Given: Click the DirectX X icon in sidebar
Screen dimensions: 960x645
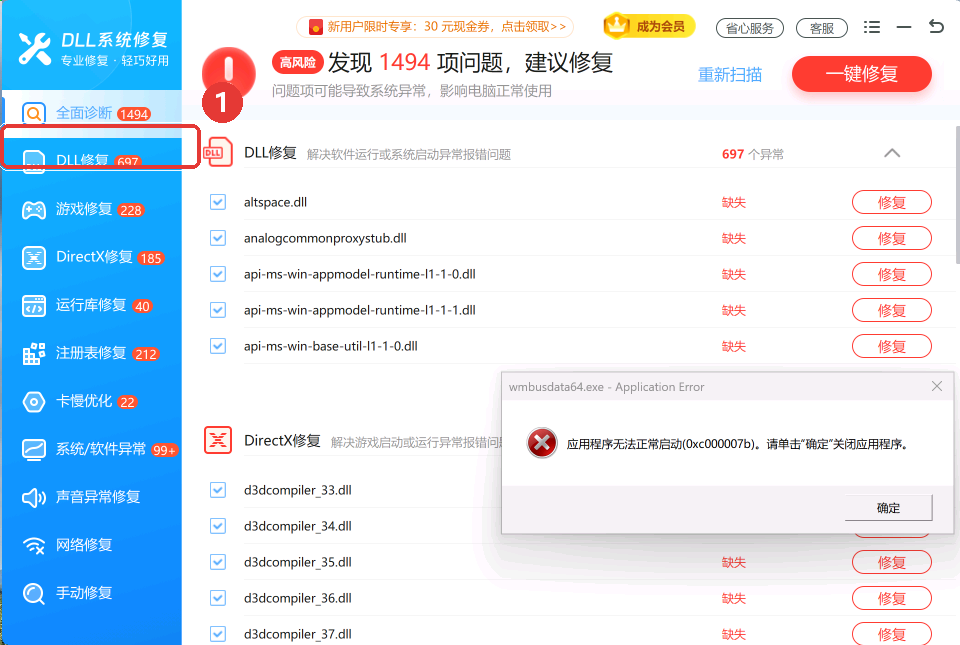Looking at the screenshot, I should click(x=34, y=258).
